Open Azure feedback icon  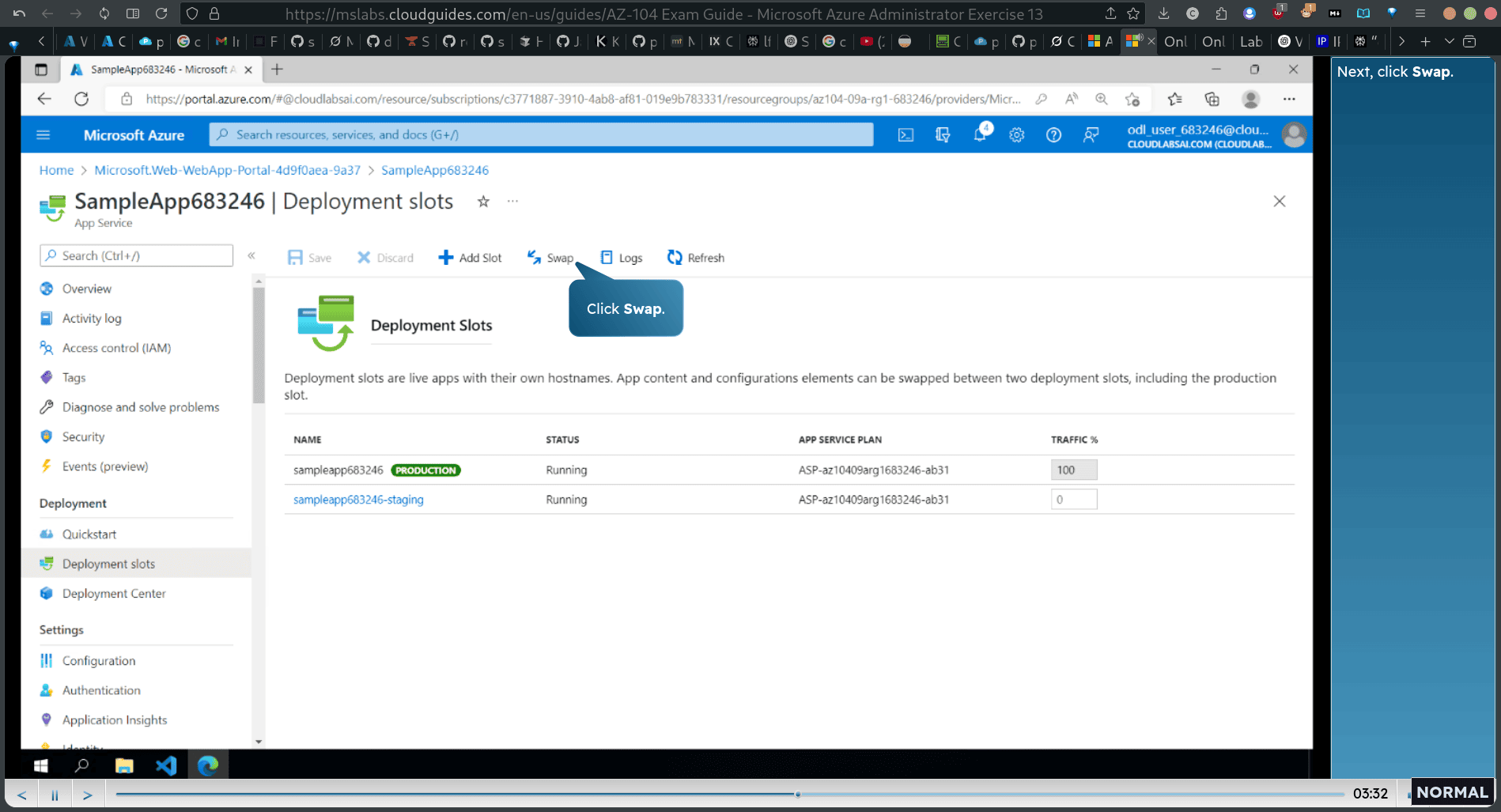(x=1091, y=135)
